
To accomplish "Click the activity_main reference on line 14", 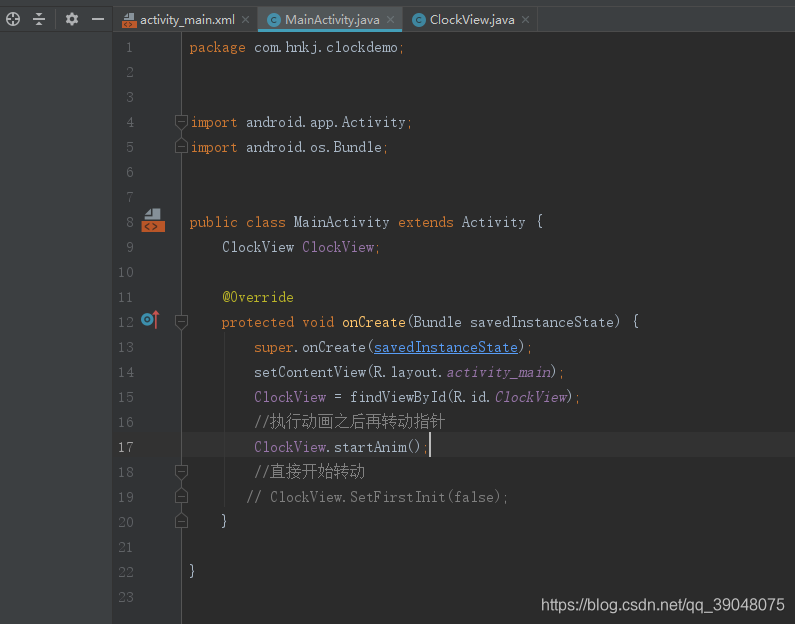I will point(498,372).
